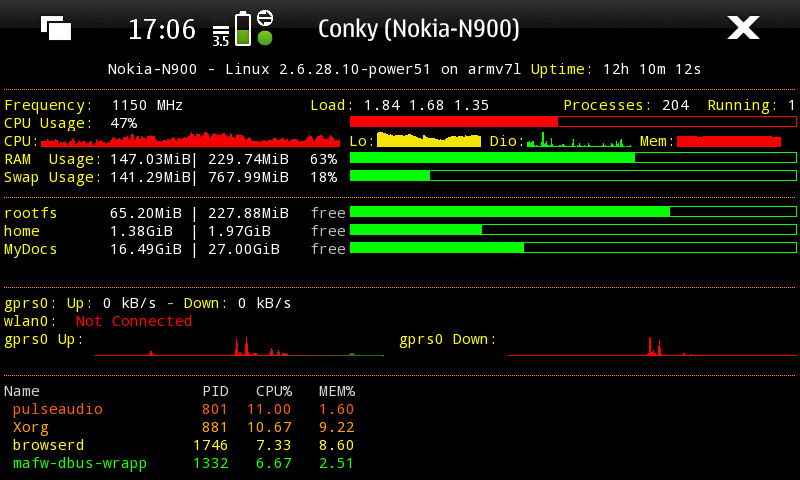
Task: Select the home filesystem label
Action: [x=21, y=231]
